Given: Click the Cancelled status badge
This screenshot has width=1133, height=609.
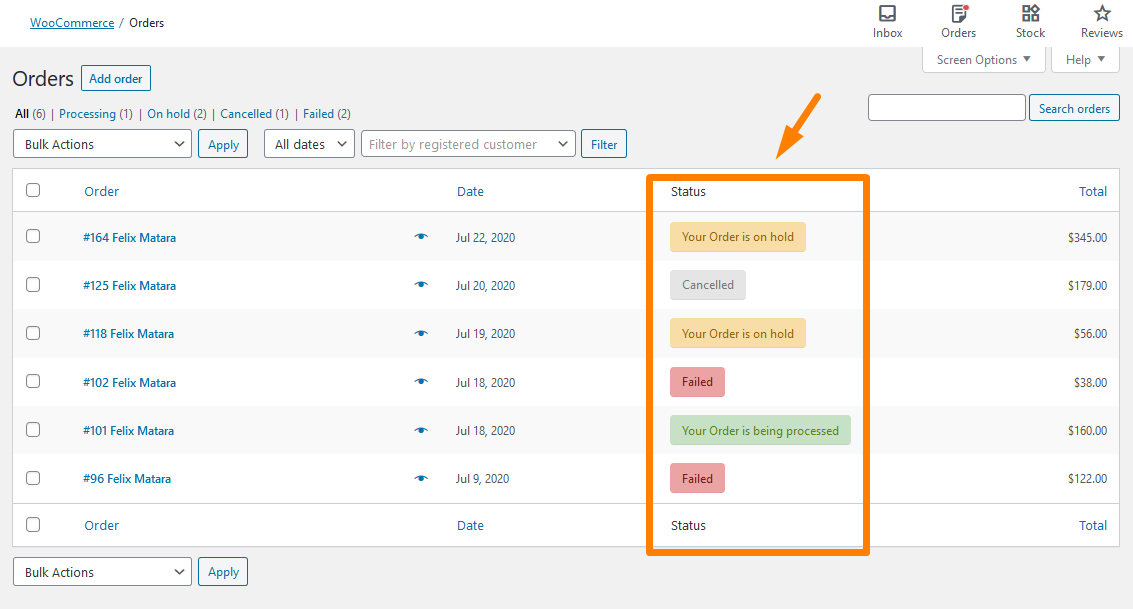Looking at the screenshot, I should point(708,285).
